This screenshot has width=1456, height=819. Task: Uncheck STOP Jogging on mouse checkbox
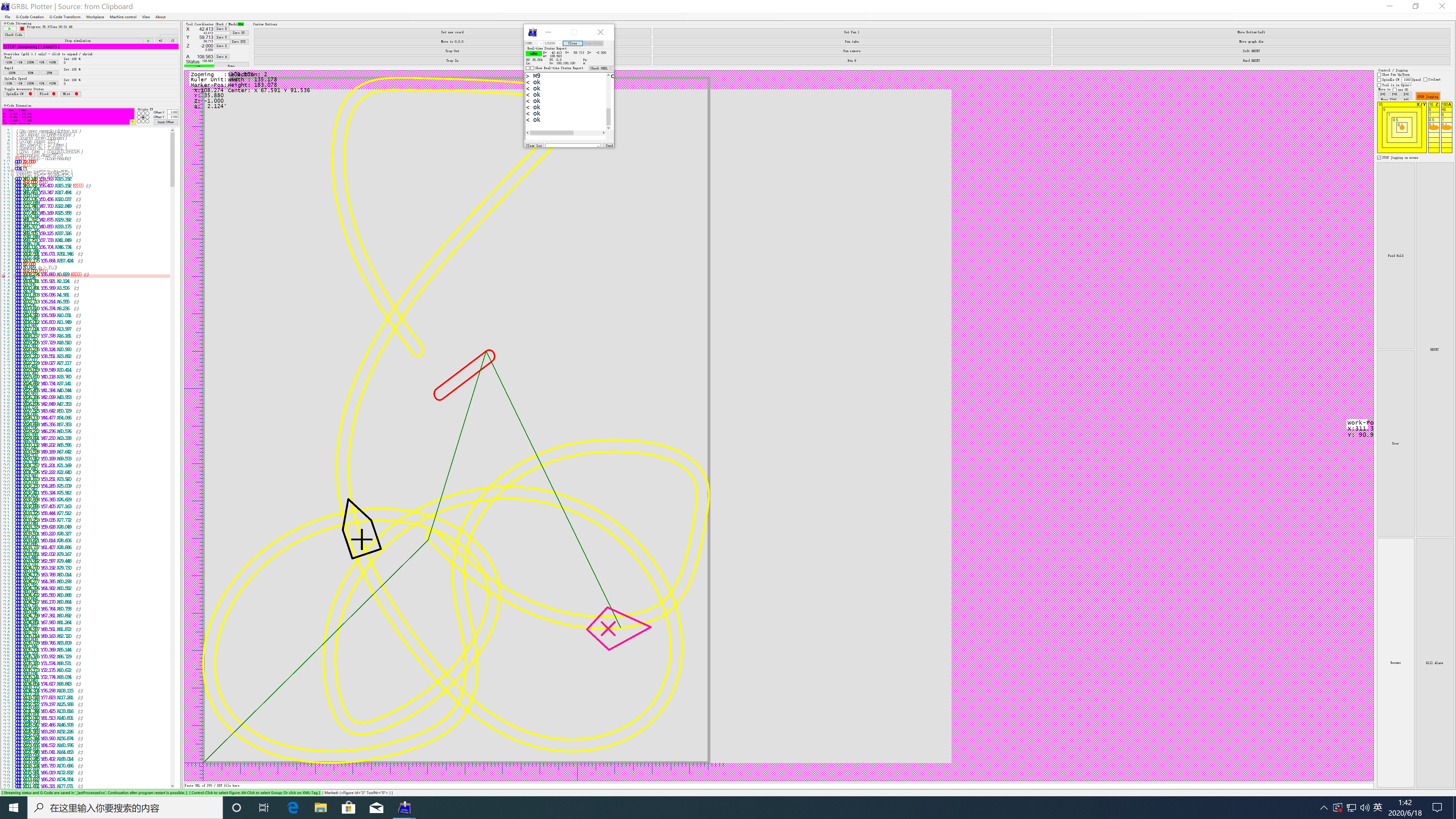1380,158
